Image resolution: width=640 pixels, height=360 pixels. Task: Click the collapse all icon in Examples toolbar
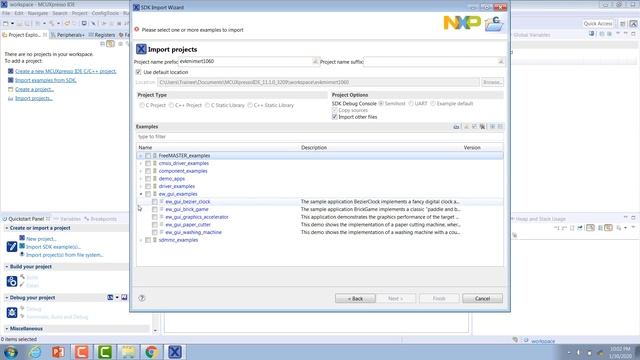pyautogui.click(x=500, y=127)
